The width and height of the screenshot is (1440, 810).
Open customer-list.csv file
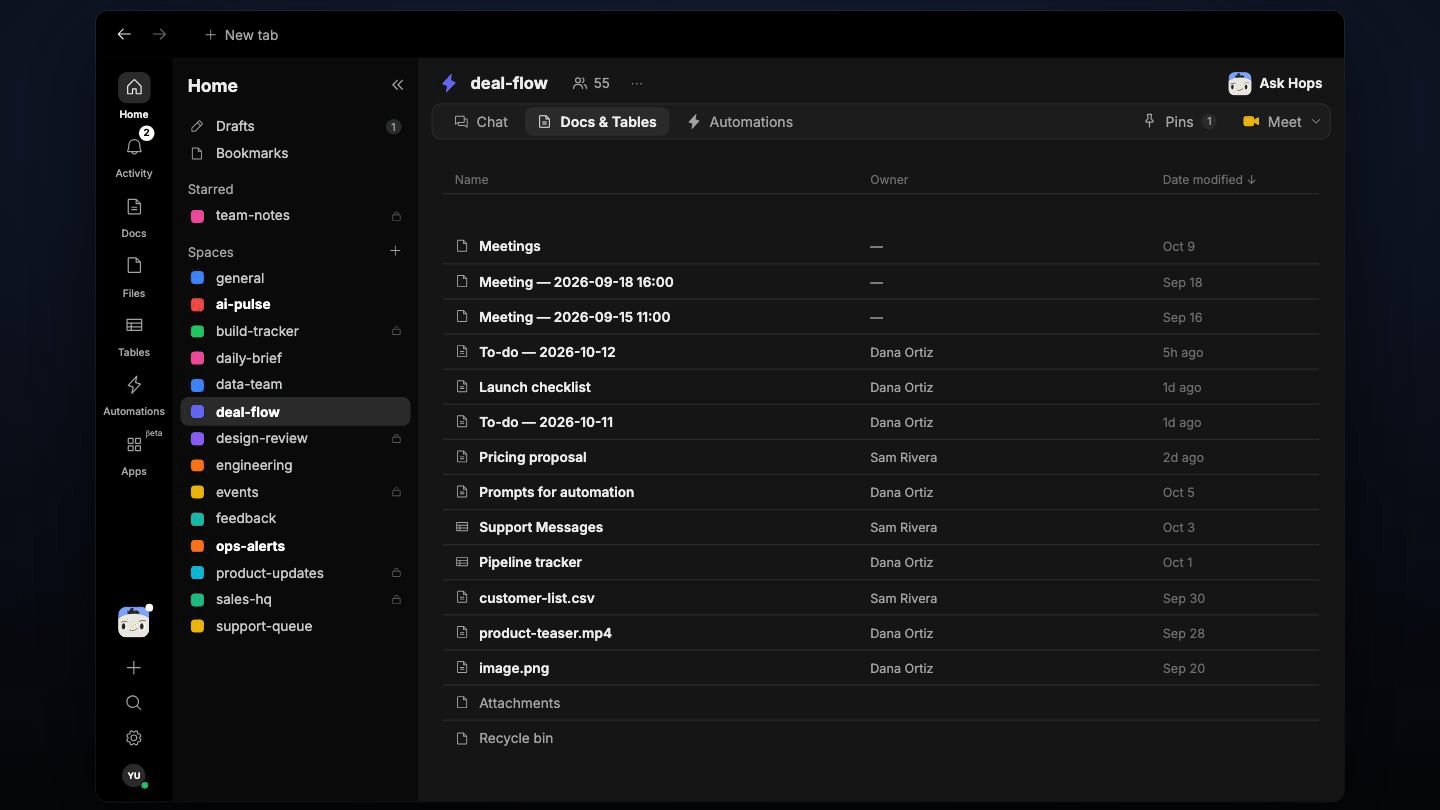coord(881,598)
